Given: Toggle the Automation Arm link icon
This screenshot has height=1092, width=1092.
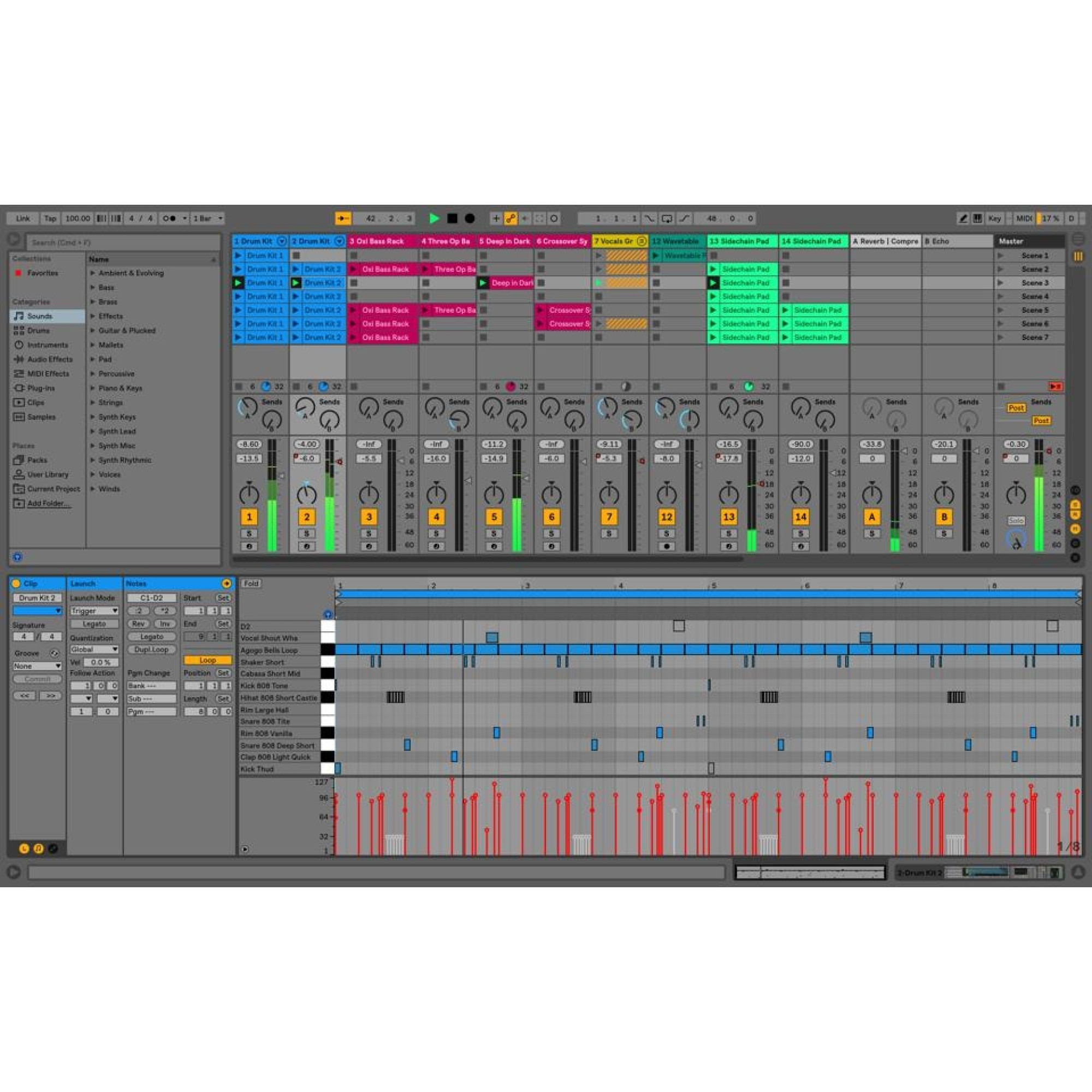Looking at the screenshot, I should pyautogui.click(x=511, y=218).
